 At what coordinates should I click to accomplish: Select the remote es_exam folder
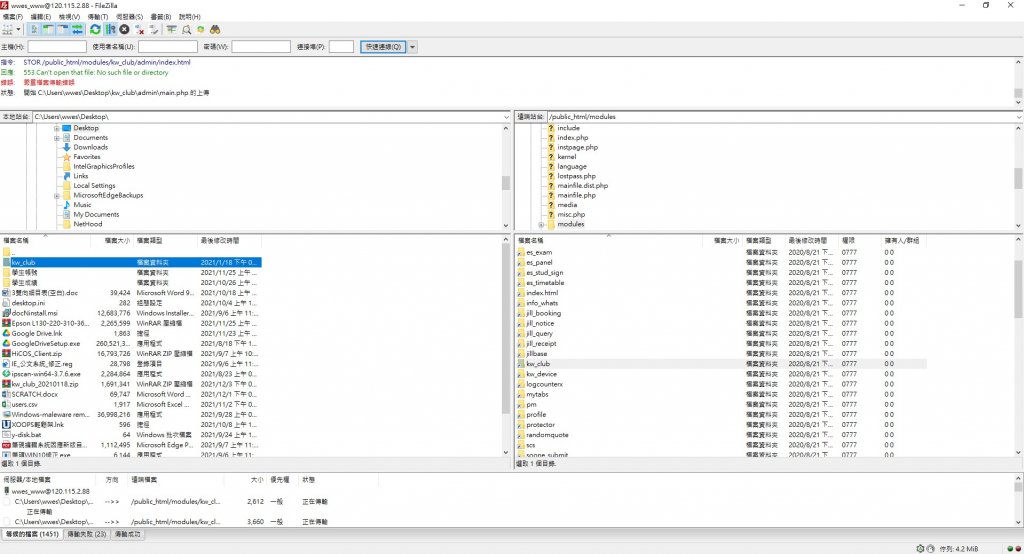tap(721, 252)
